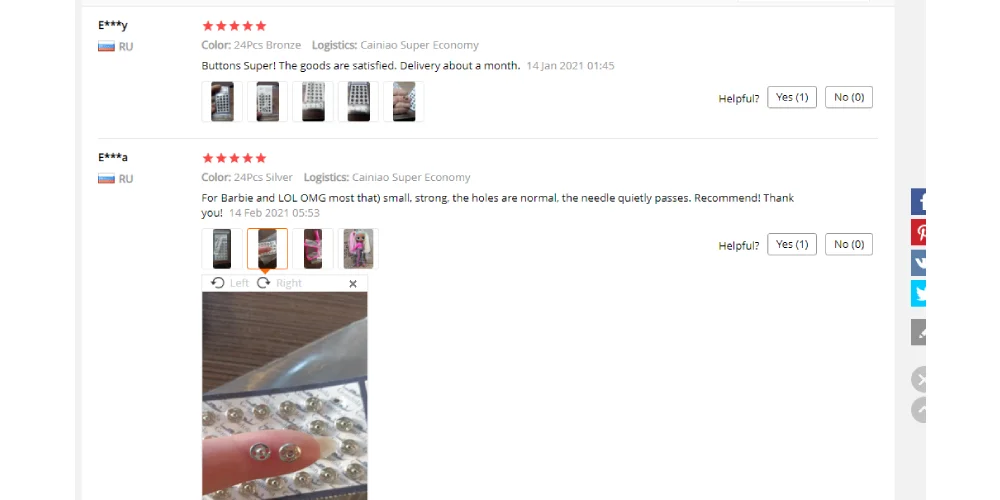Click the gray back-to-top arrow icon
This screenshot has height=500, width=1000.
[918, 409]
